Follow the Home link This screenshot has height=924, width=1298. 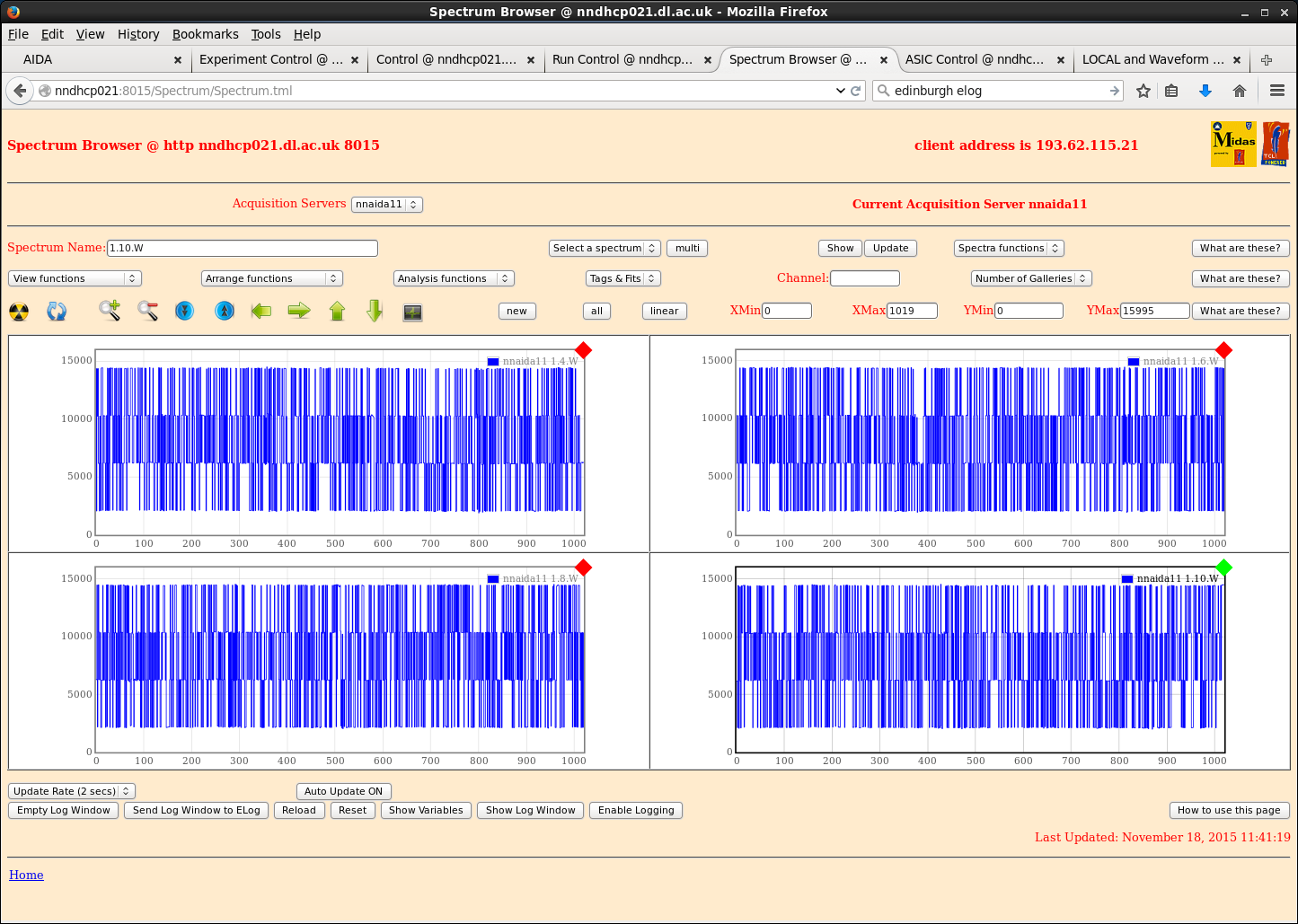coord(26,875)
